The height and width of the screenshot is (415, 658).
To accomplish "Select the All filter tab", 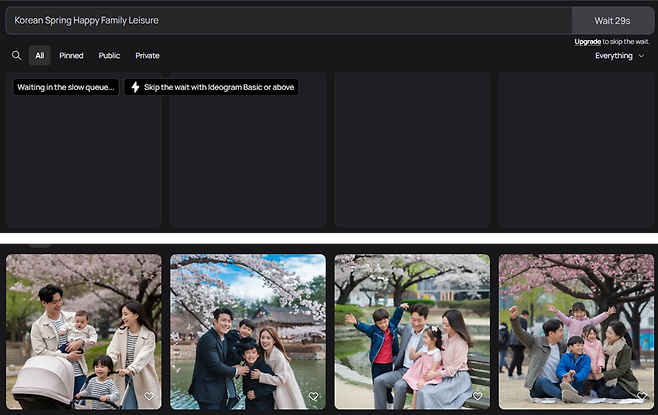I will pos(39,55).
